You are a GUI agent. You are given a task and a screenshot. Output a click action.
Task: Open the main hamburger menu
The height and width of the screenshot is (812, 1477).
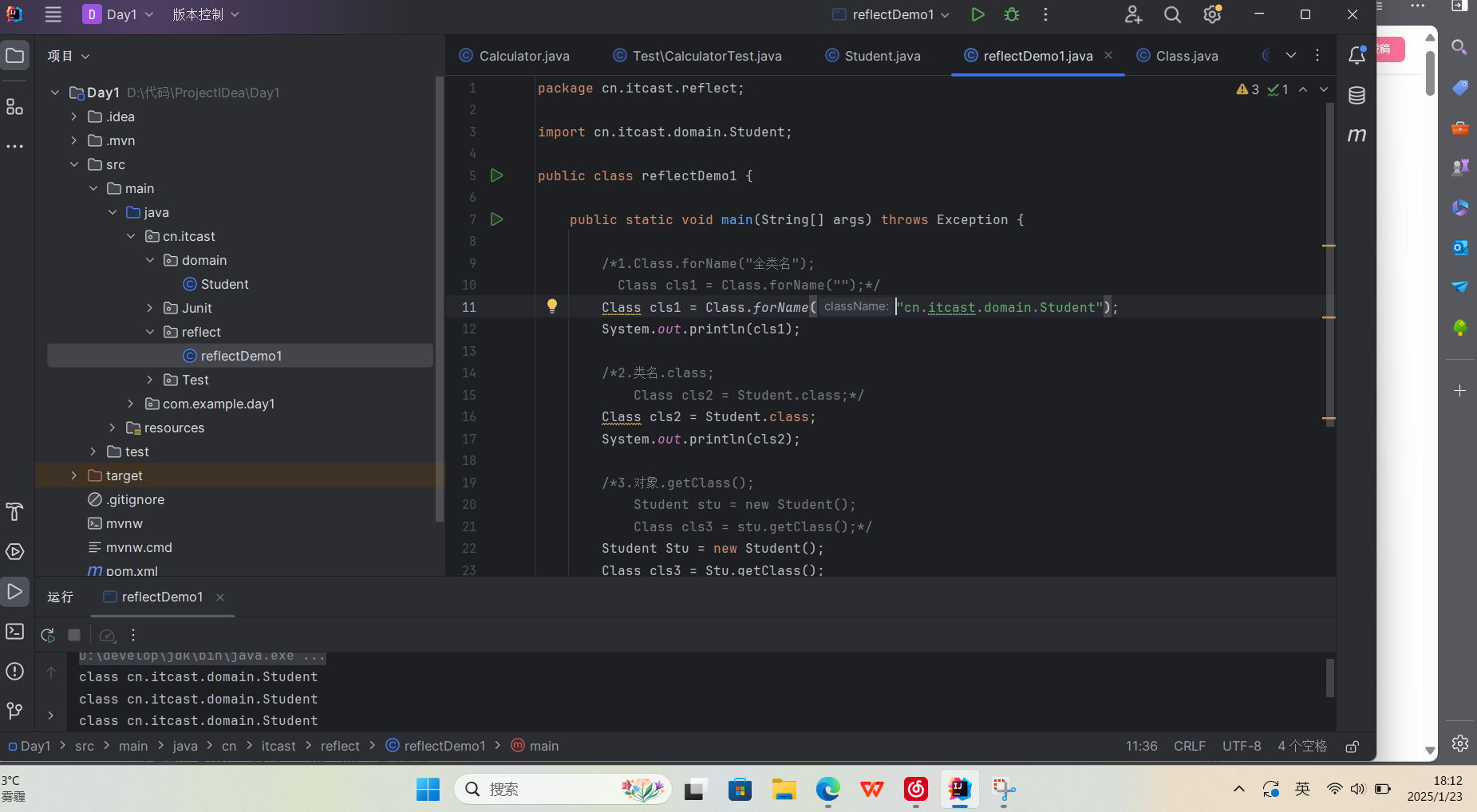click(53, 14)
